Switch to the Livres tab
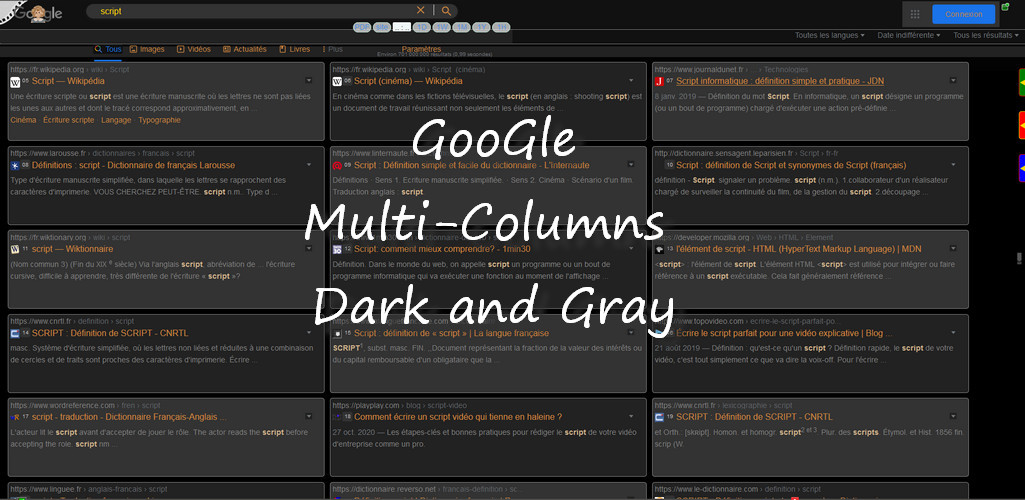The width and height of the screenshot is (1025, 500). (x=295, y=49)
